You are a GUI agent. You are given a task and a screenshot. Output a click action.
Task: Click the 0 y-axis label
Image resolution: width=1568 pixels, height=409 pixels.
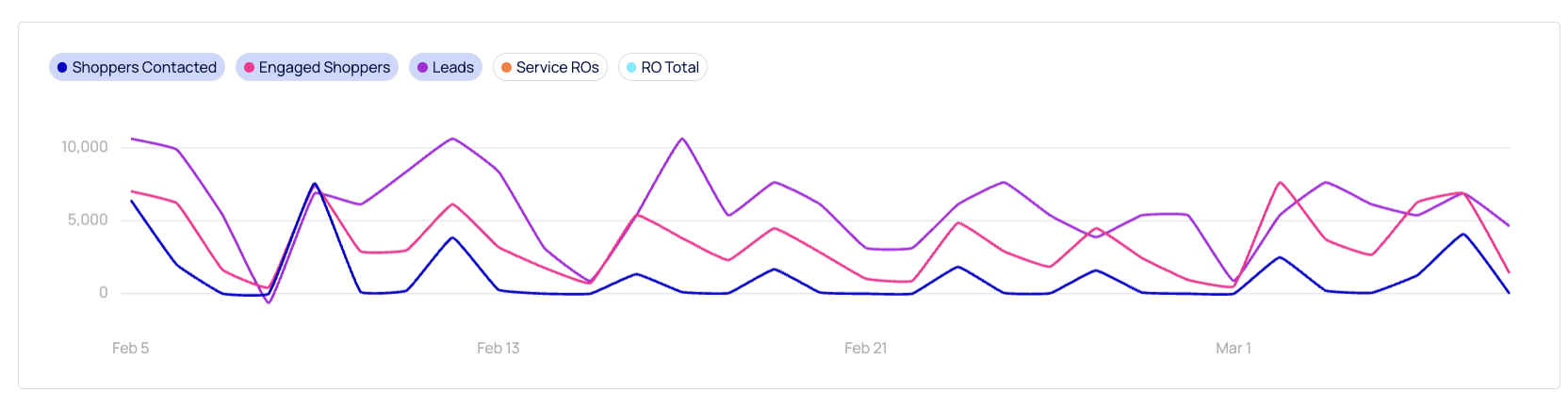[x=104, y=293]
